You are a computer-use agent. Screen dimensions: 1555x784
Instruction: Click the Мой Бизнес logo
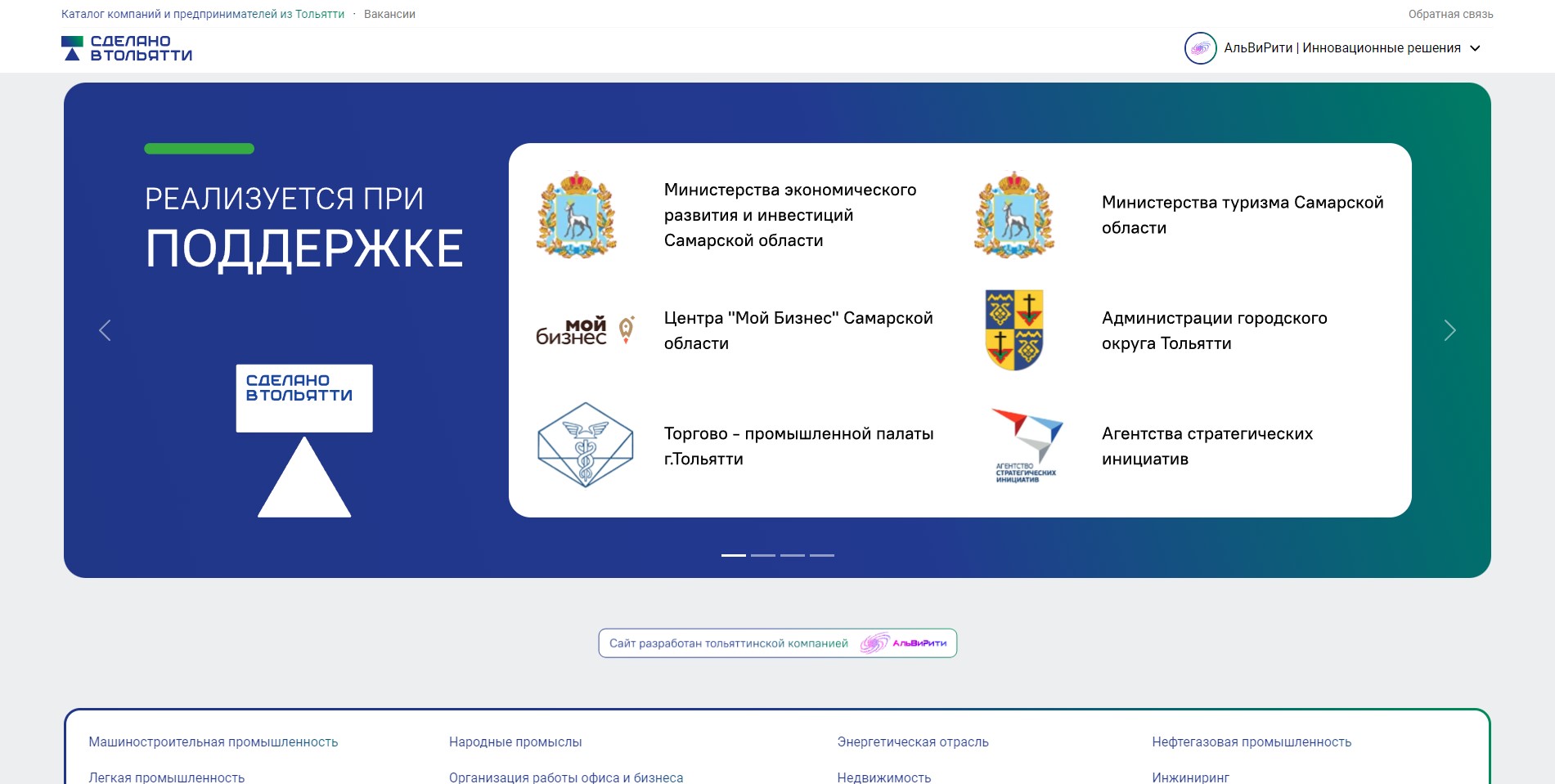[585, 330]
